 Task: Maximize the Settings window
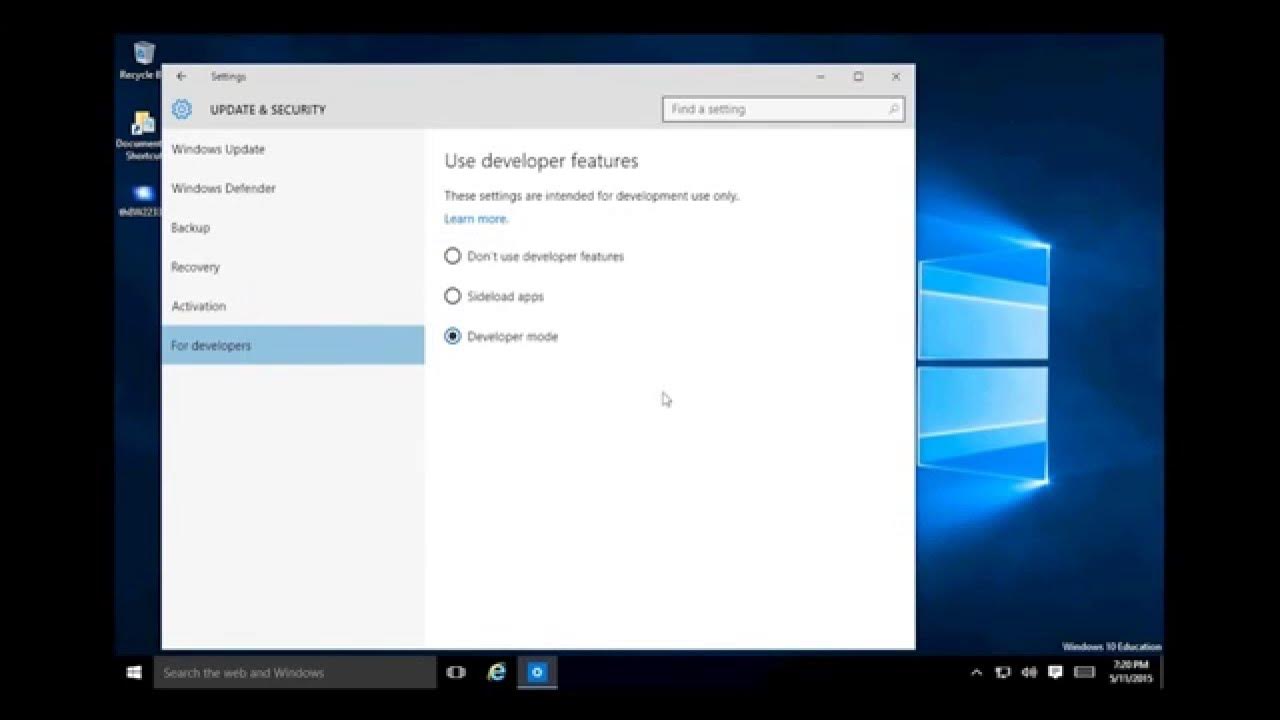pos(858,76)
